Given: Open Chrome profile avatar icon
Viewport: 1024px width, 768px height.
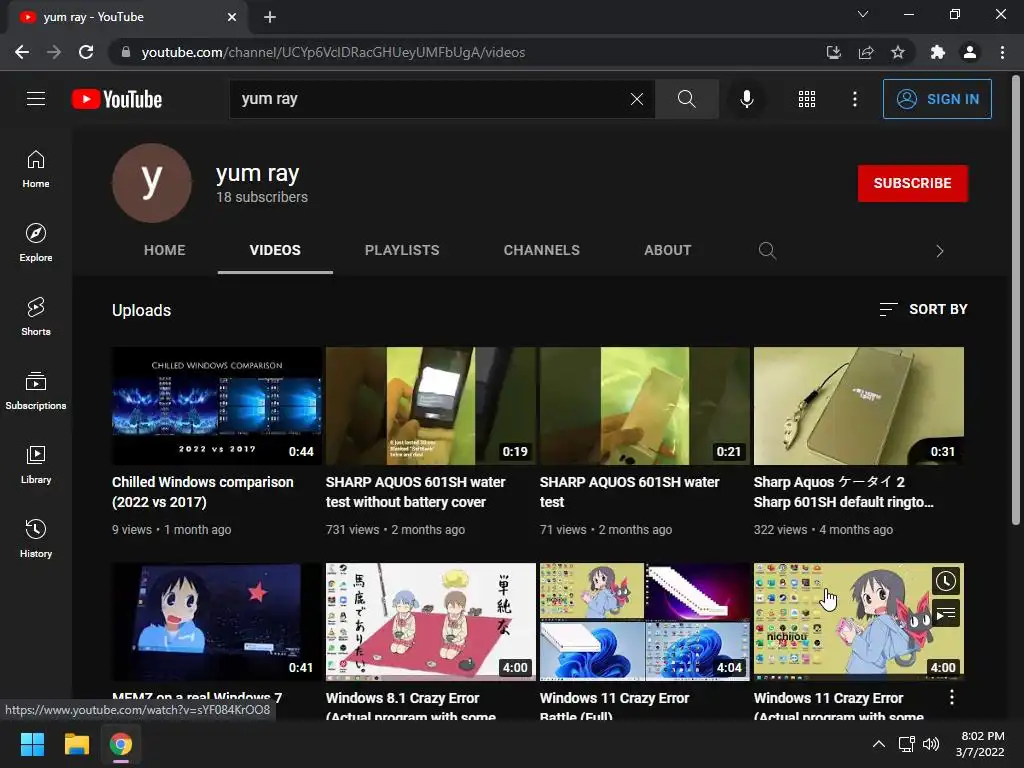Looking at the screenshot, I should click(x=970, y=52).
